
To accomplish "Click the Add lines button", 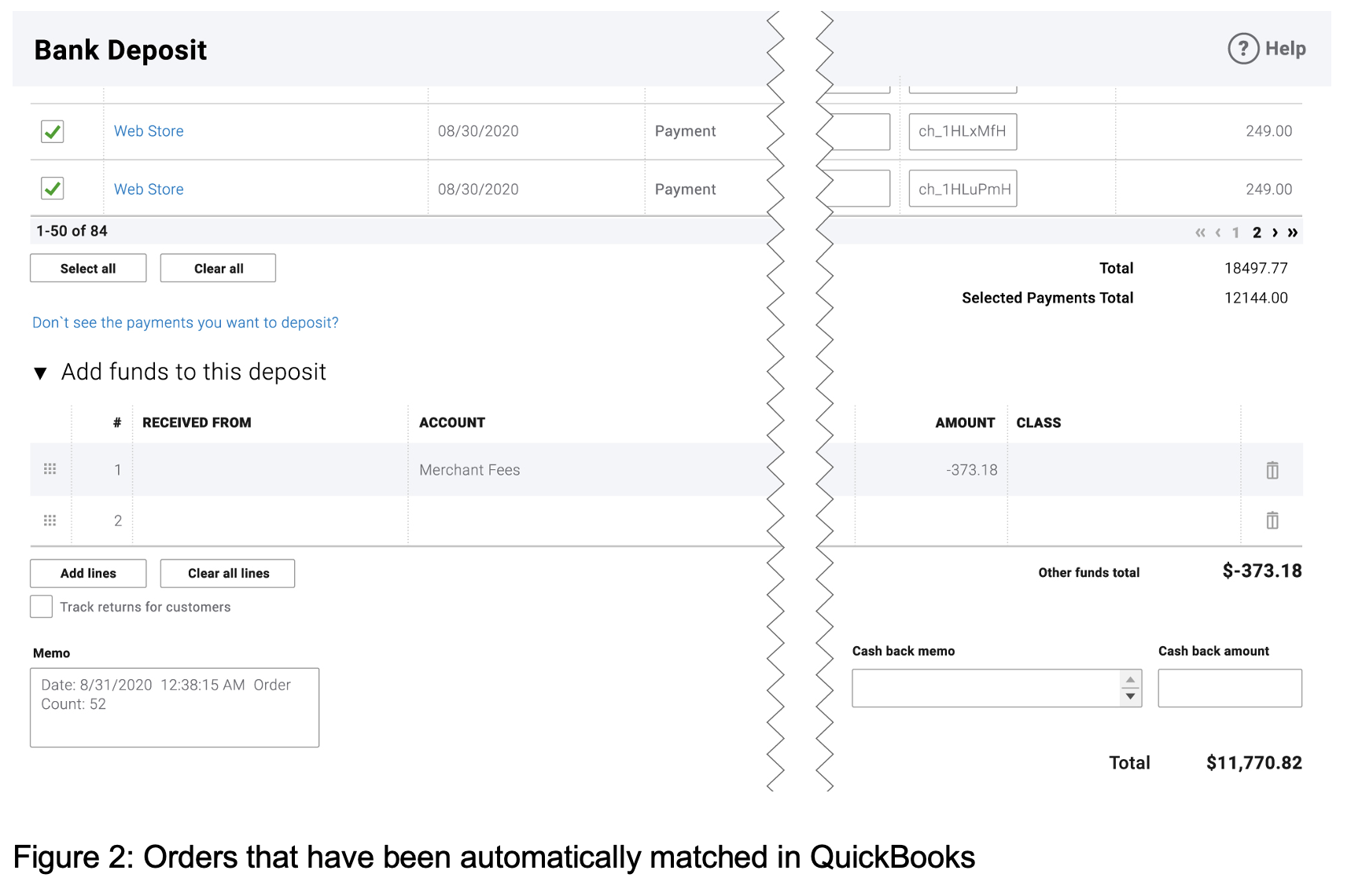I will (88, 573).
